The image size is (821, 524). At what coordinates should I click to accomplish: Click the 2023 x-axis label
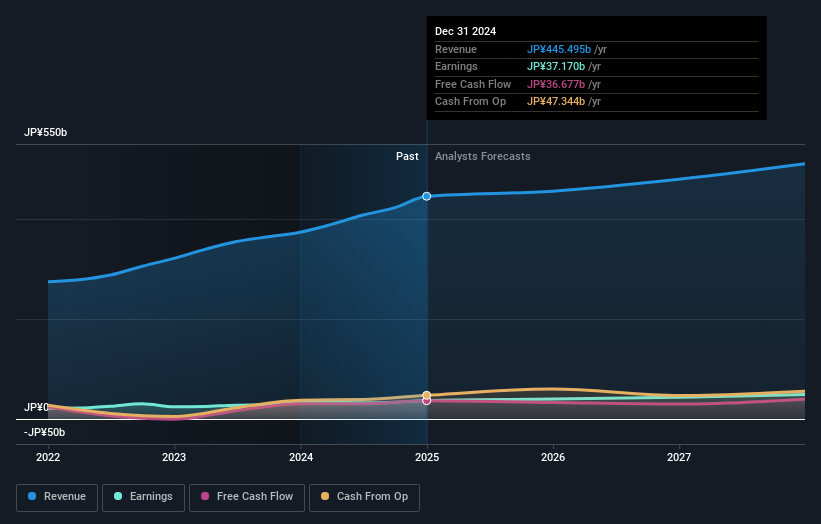[174, 458]
